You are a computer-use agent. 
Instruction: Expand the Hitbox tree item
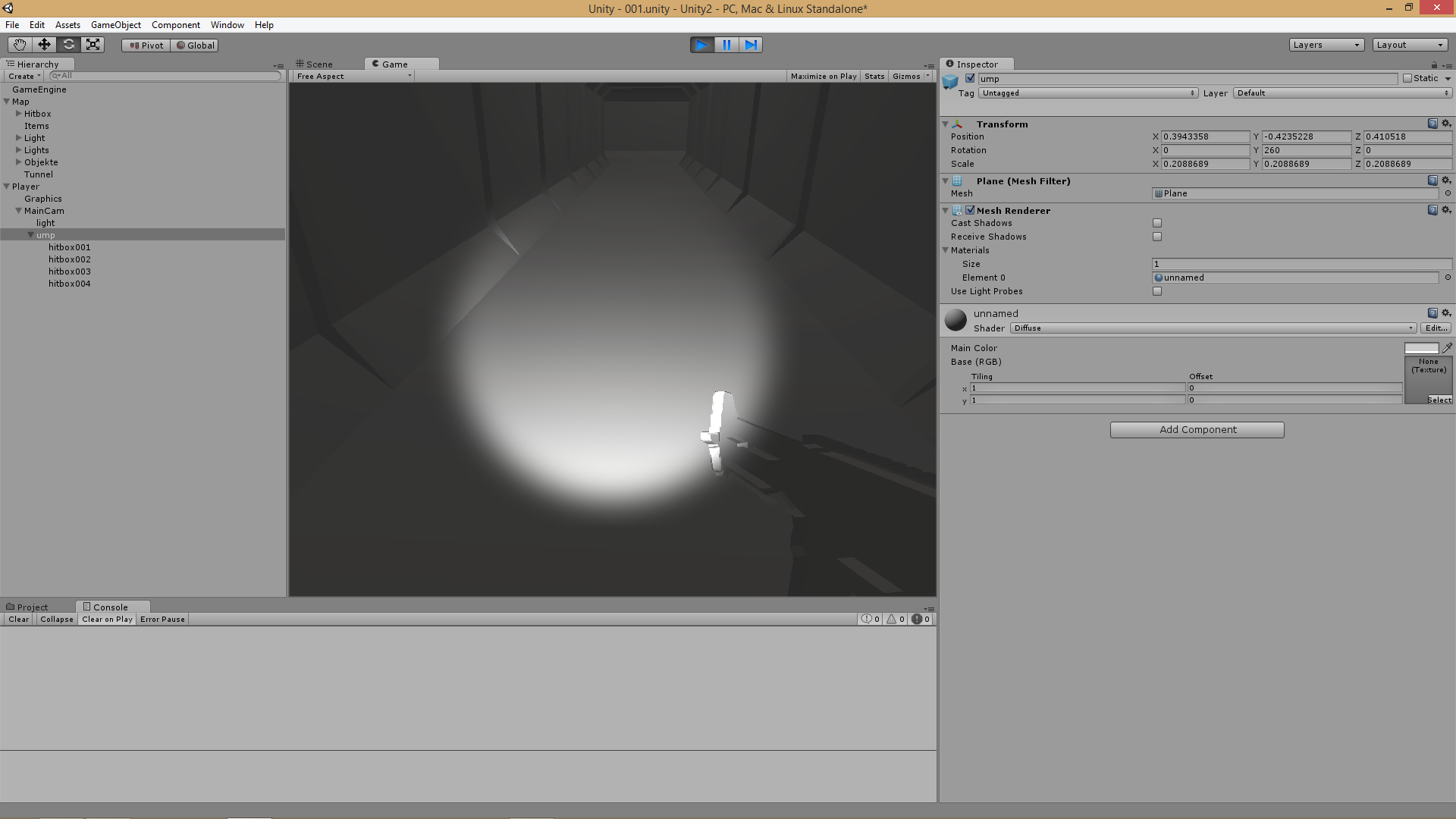(x=19, y=114)
